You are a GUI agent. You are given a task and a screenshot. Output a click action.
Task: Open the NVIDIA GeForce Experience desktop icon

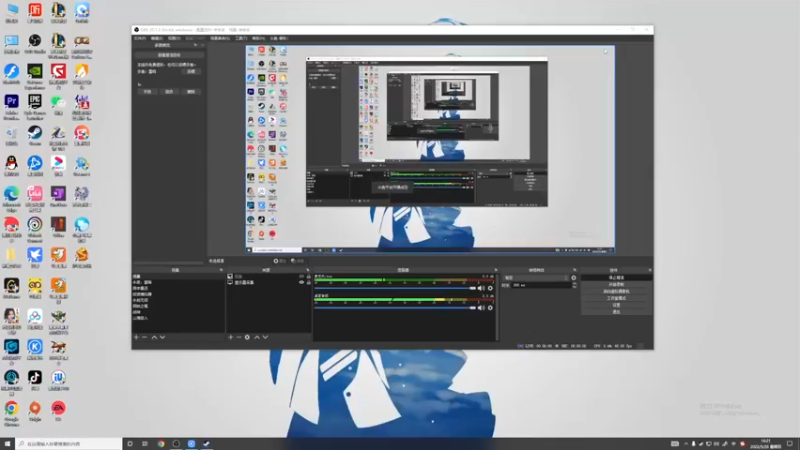coord(35,74)
